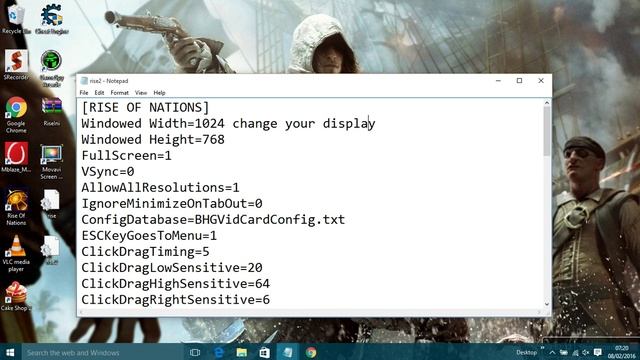Click the Desktop toolbar label on taskbar

(527, 352)
